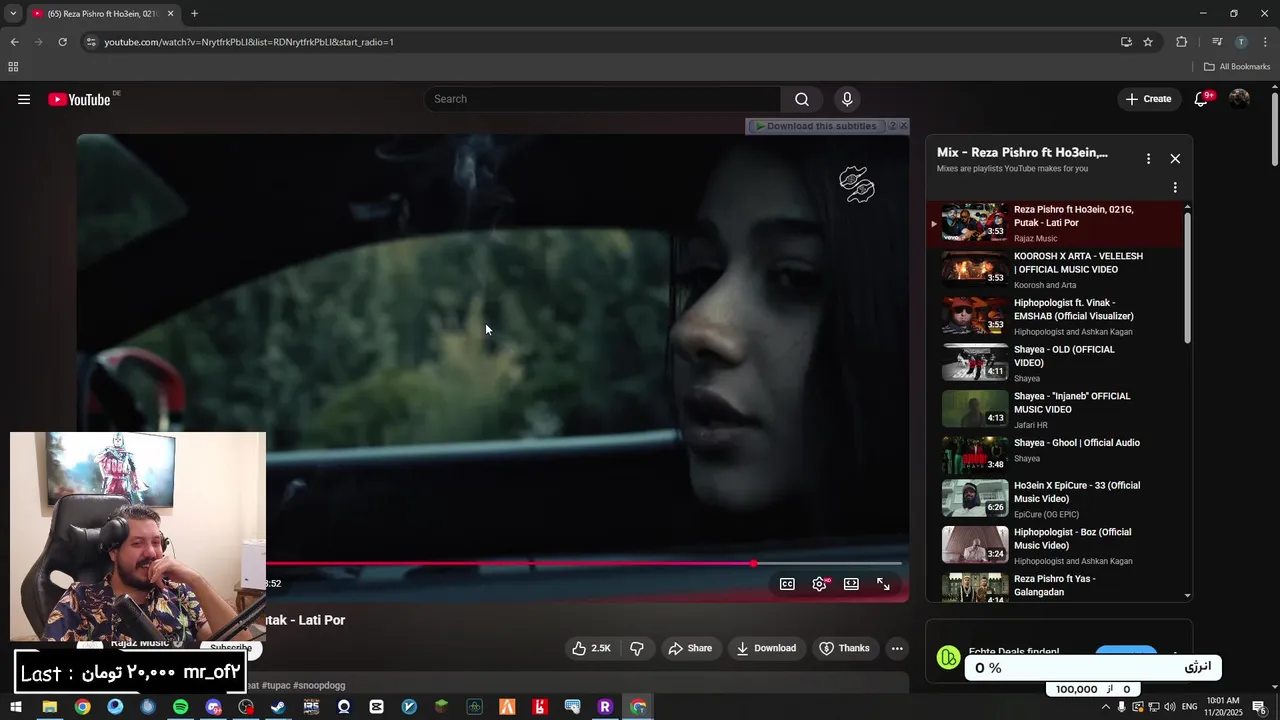
Task: Switch to theater mode in the player
Action: click(851, 584)
